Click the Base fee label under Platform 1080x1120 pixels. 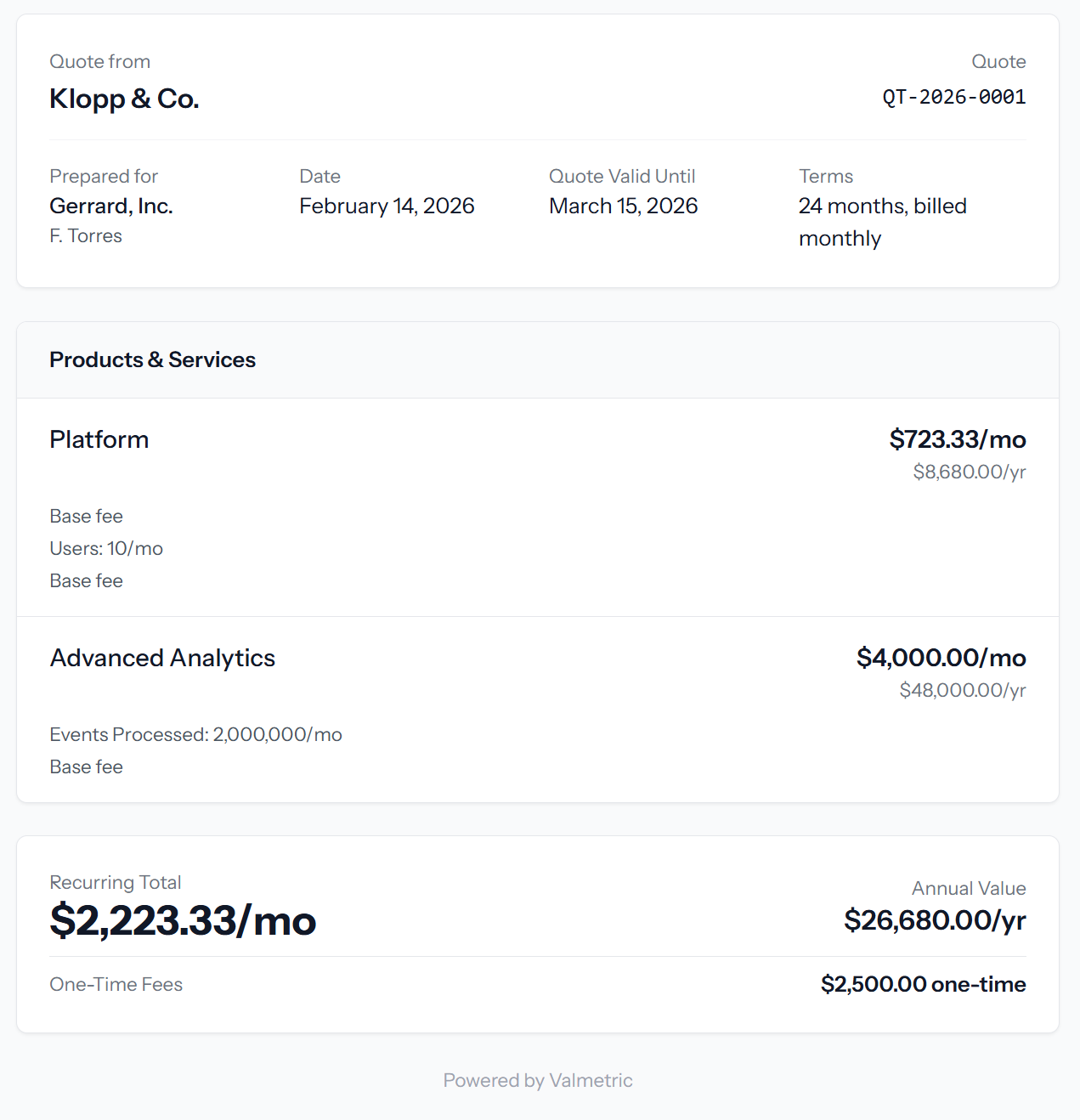pyautogui.click(x=86, y=516)
